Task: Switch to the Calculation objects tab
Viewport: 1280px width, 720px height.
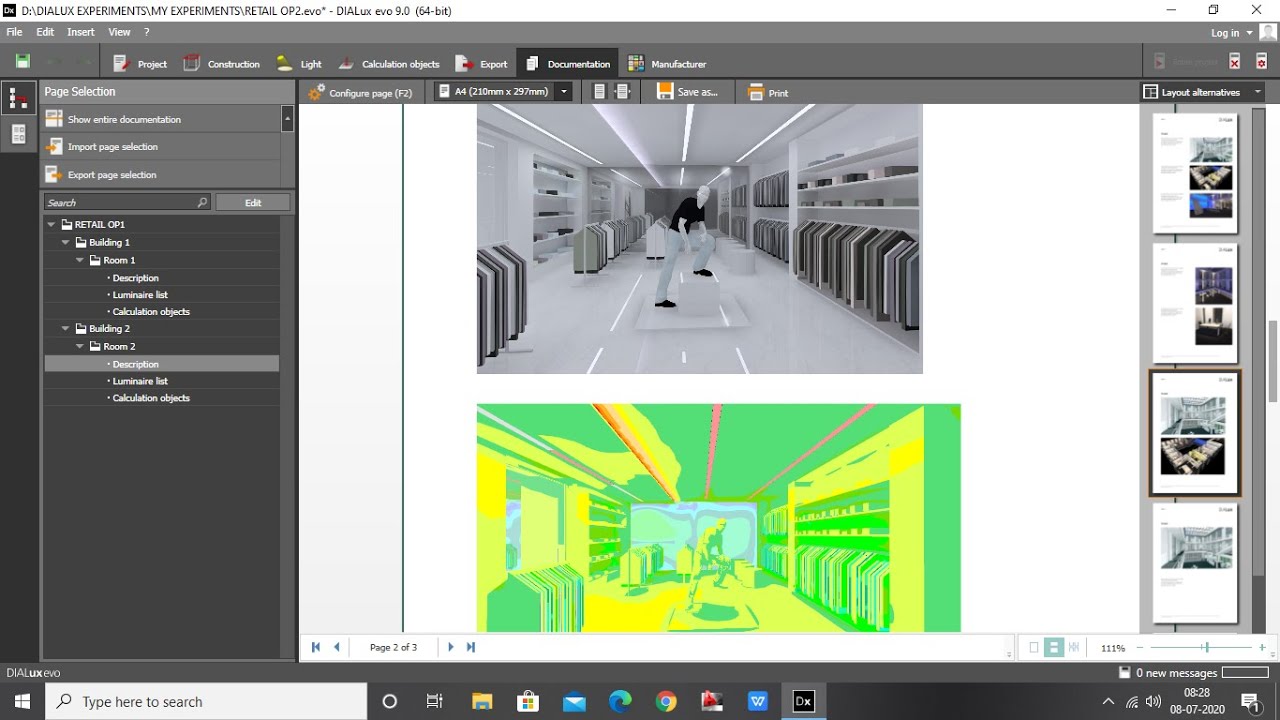Action: [388, 64]
